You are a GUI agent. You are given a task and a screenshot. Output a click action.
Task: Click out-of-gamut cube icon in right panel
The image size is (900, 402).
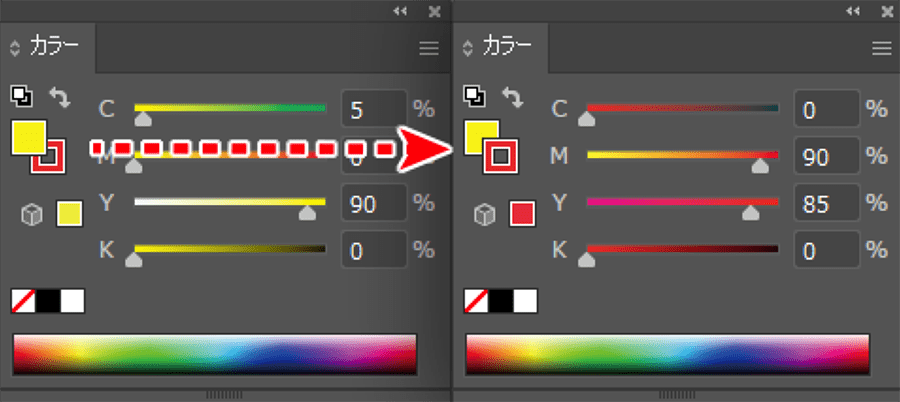tap(484, 215)
